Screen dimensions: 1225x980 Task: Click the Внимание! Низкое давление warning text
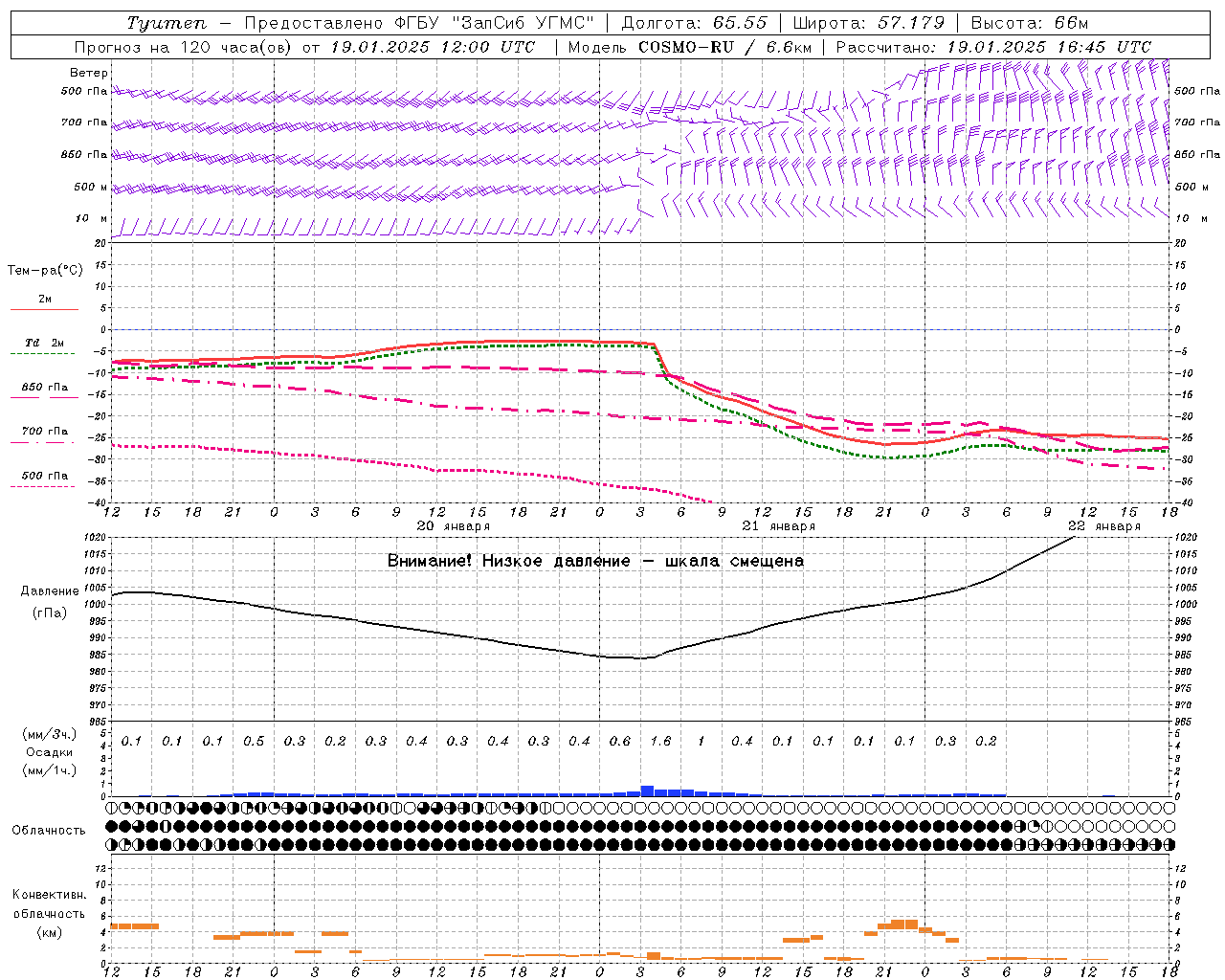(595, 561)
